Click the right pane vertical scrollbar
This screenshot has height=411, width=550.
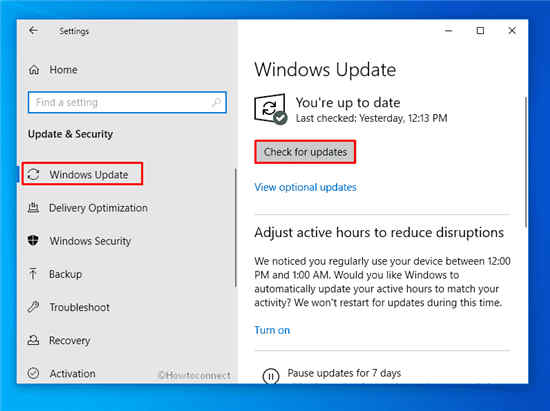pyautogui.click(x=526, y=162)
